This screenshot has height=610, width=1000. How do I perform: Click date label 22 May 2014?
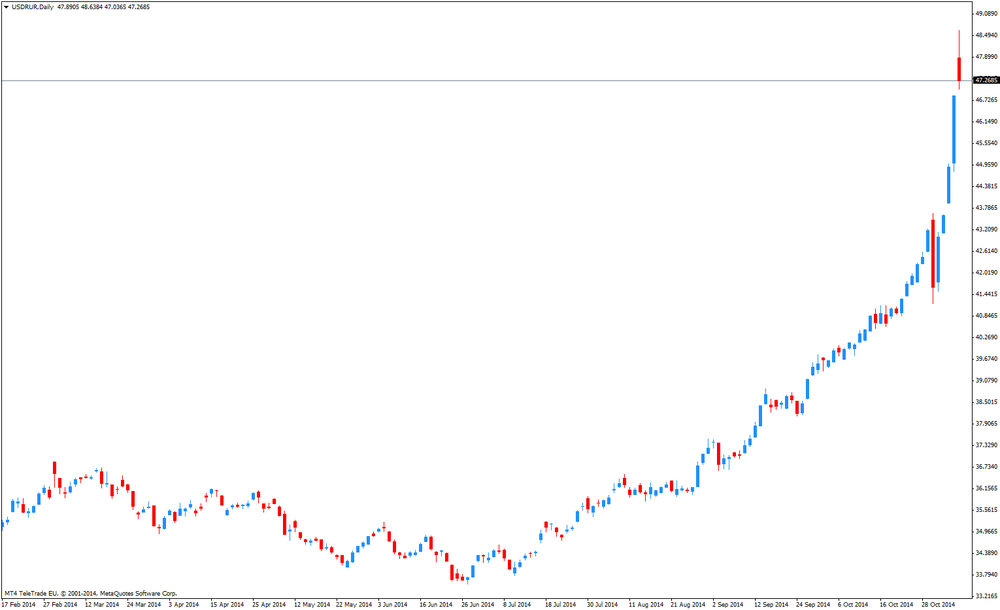(x=353, y=604)
